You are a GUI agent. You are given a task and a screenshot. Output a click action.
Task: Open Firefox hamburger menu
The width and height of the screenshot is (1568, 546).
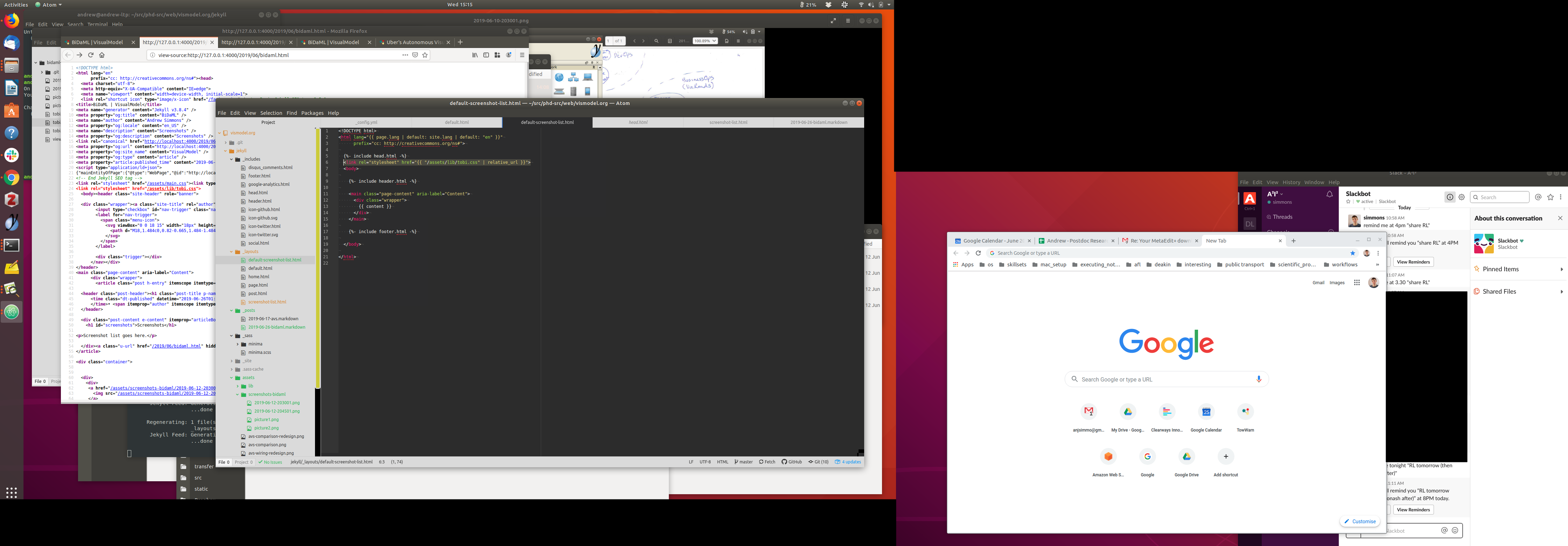click(521, 55)
